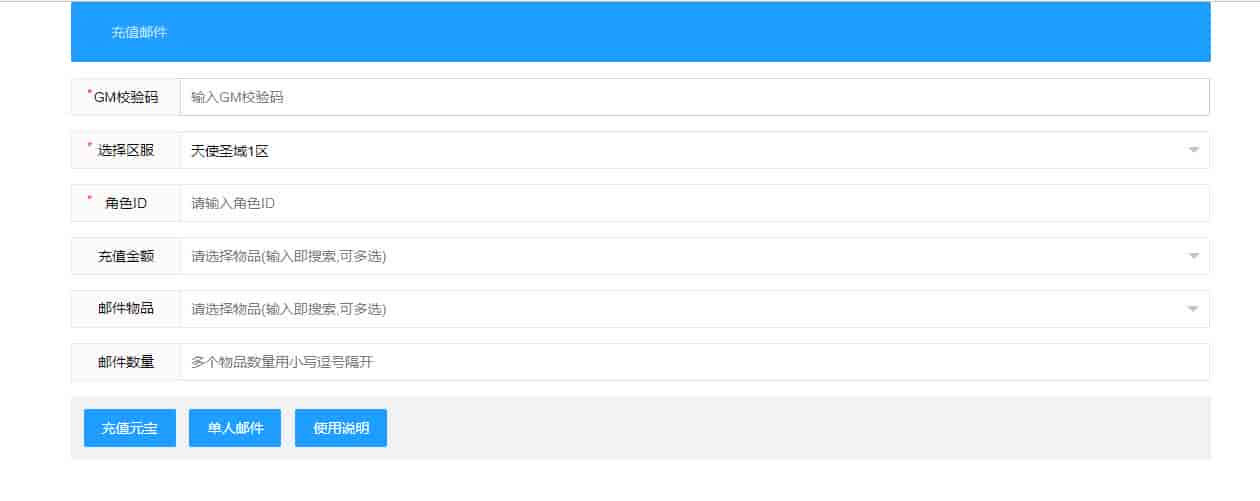Click the 角色ID field label
This screenshot has width=1260, height=501.
126,203
